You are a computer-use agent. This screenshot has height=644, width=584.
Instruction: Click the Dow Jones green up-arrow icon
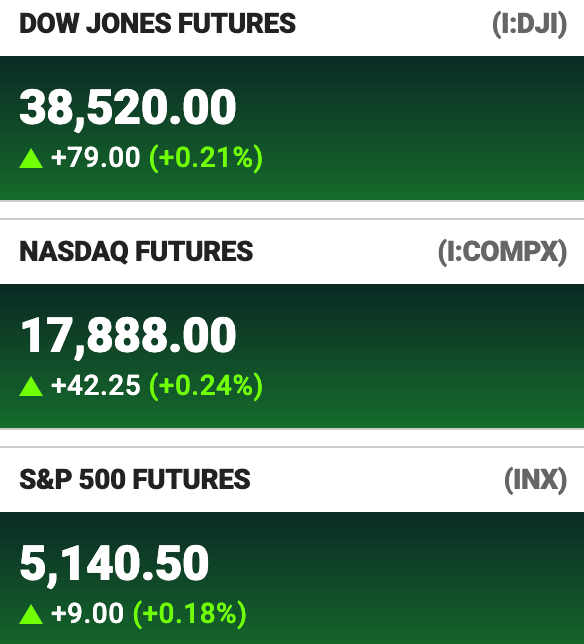click(31, 159)
